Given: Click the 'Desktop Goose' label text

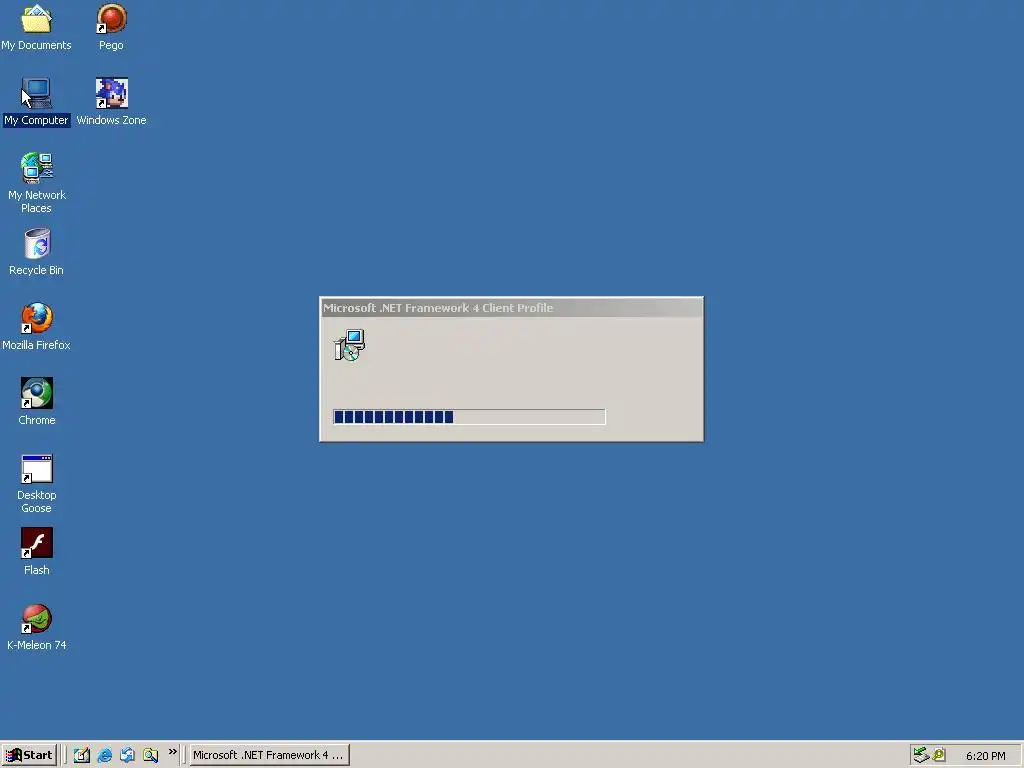Looking at the screenshot, I should click(37, 502).
